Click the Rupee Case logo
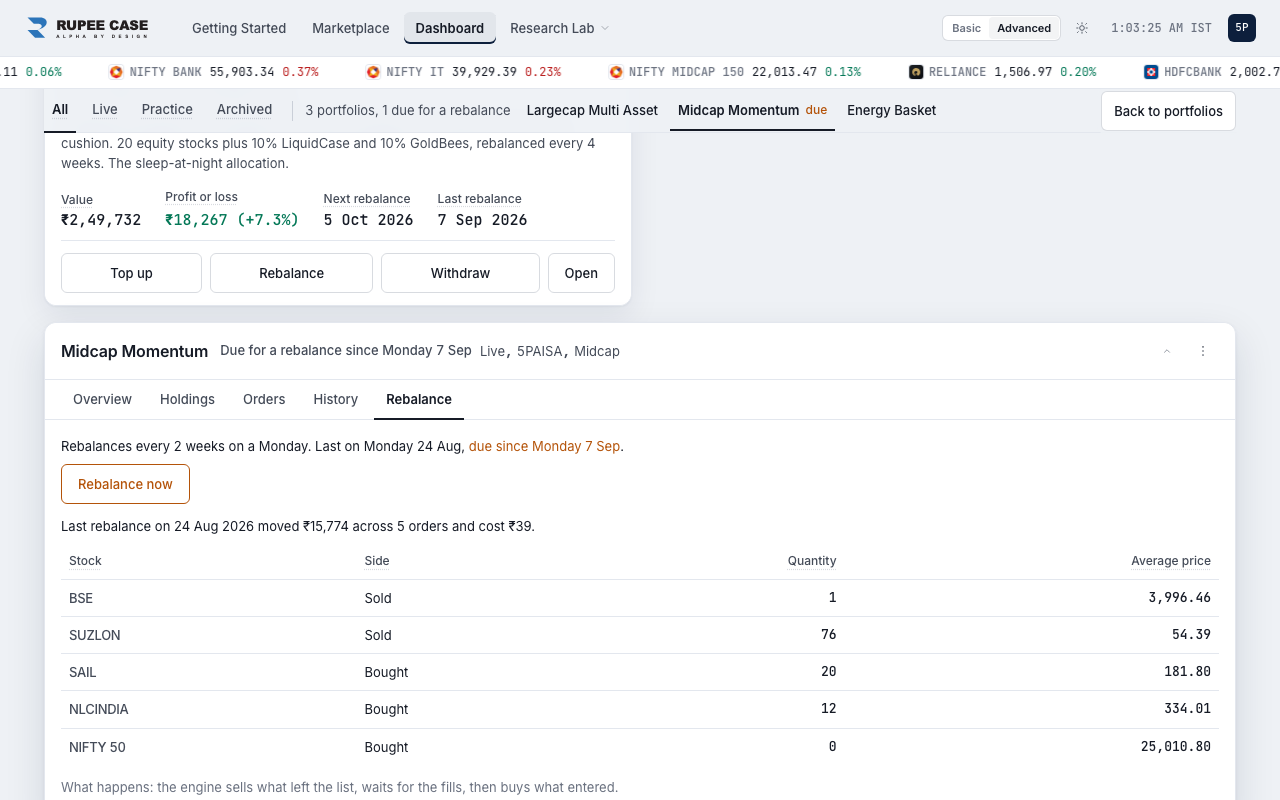Viewport: 1280px width, 800px height. tap(88, 28)
